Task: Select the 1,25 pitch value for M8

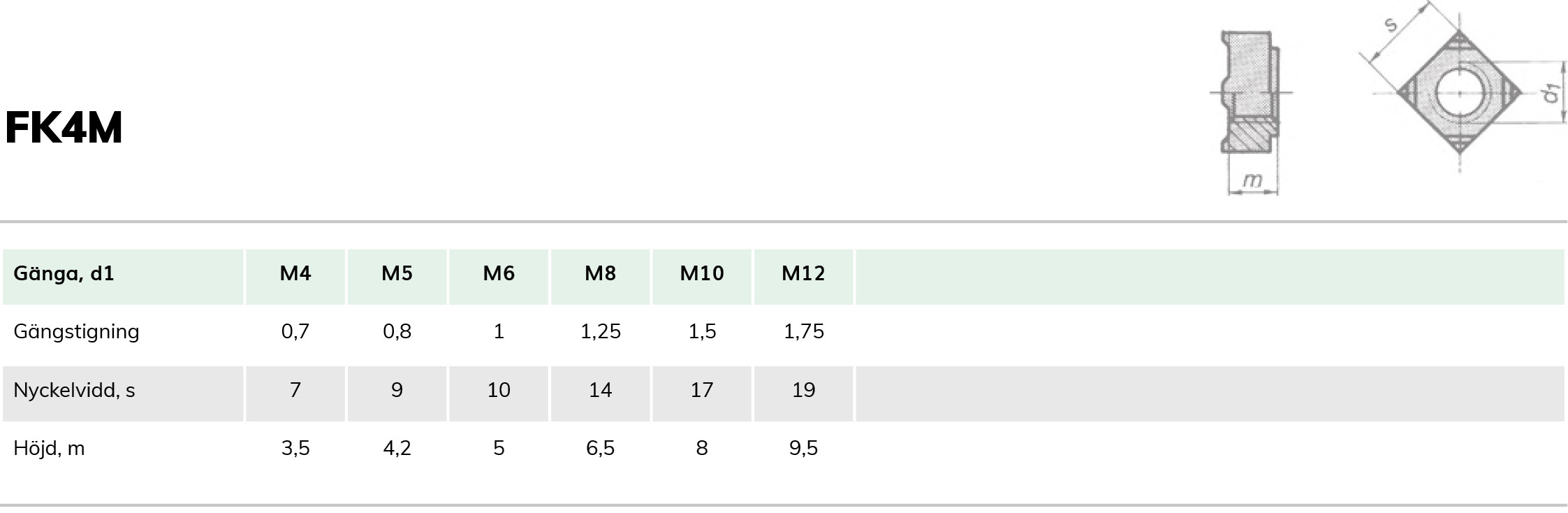Action: [x=600, y=331]
